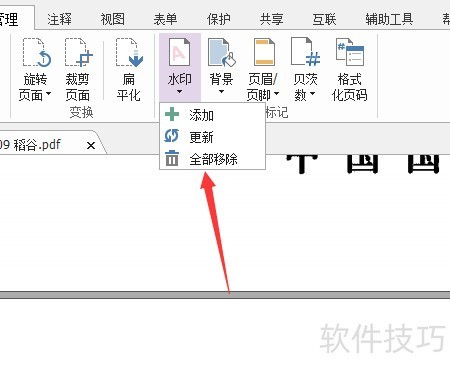This screenshot has width=450, height=372.
Task: Expand the 贝茨数 dropdown arrow
Action: pyautogui.click(x=312, y=94)
